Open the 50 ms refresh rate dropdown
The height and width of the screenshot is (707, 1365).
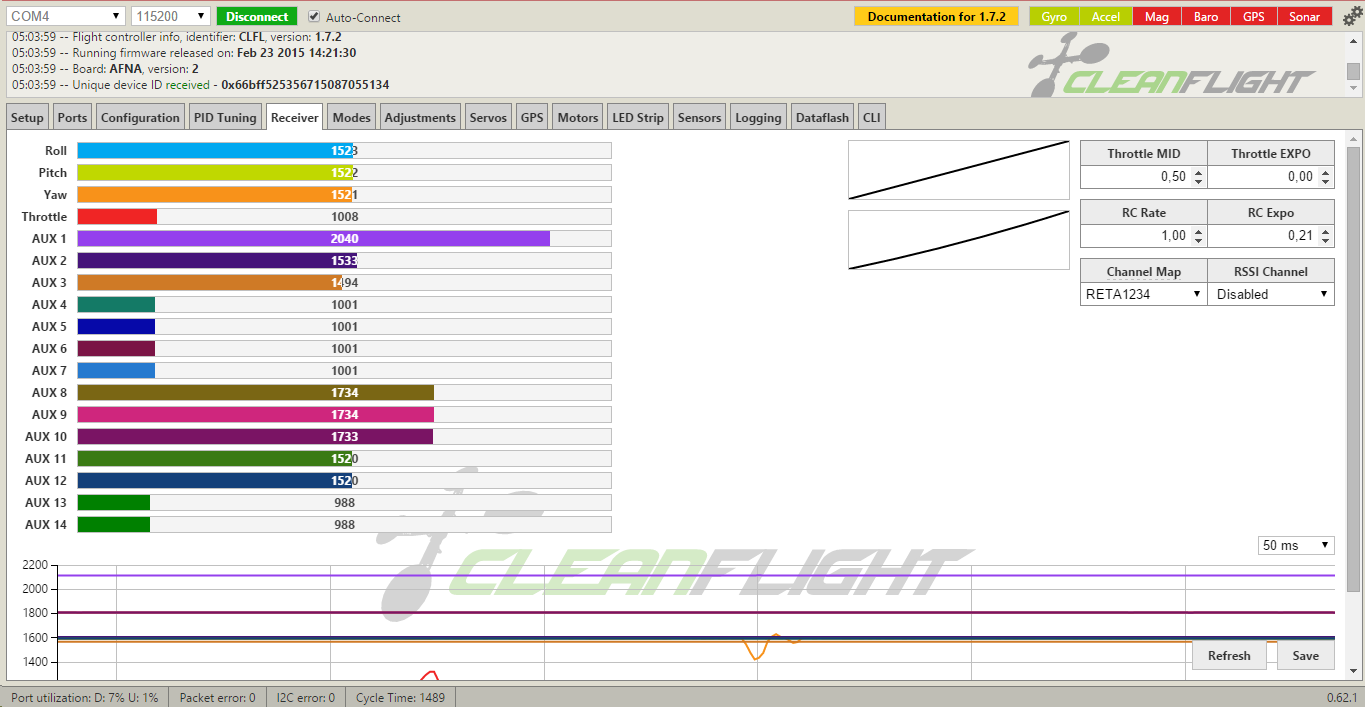[1296, 545]
